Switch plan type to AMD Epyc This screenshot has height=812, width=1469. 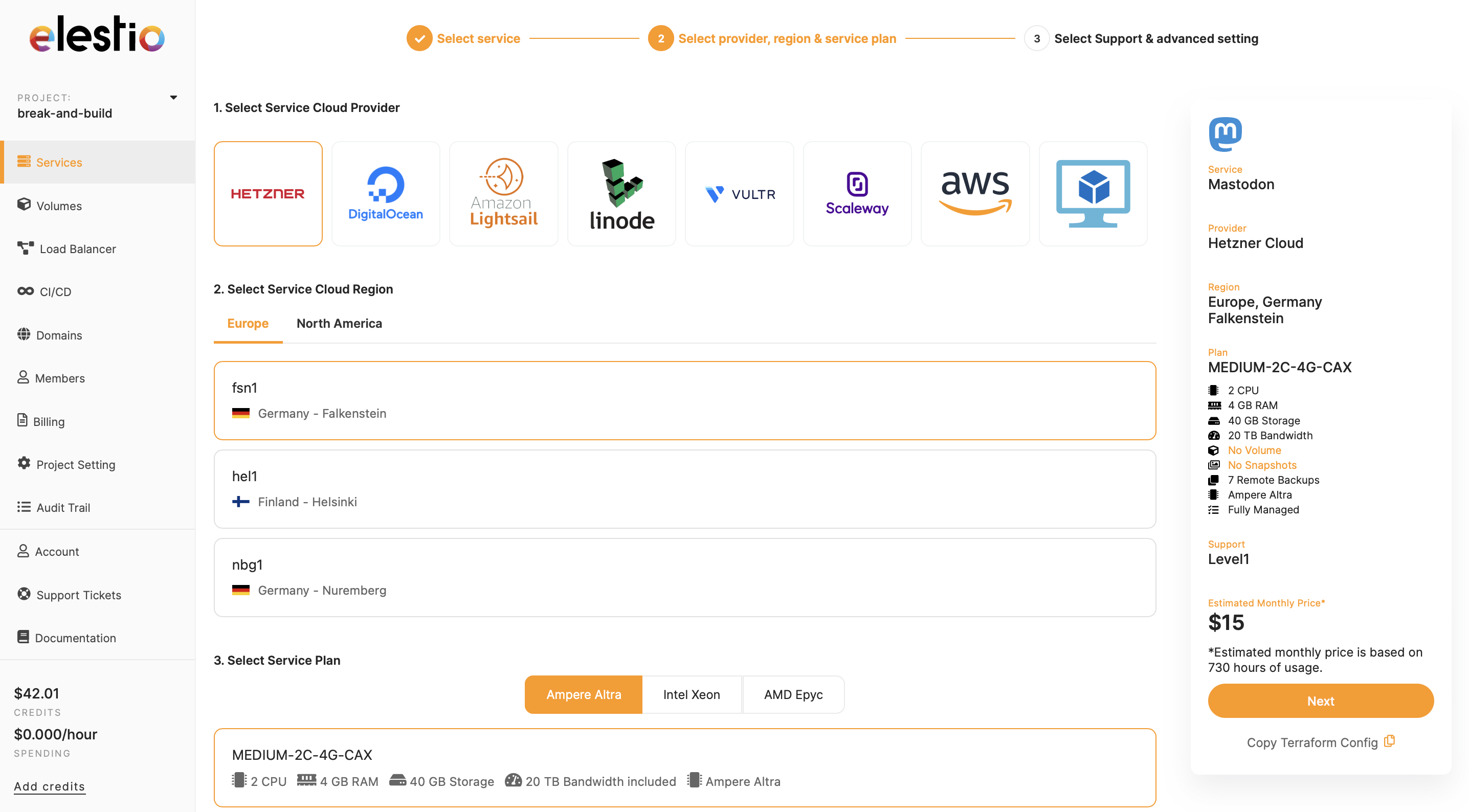click(793, 694)
